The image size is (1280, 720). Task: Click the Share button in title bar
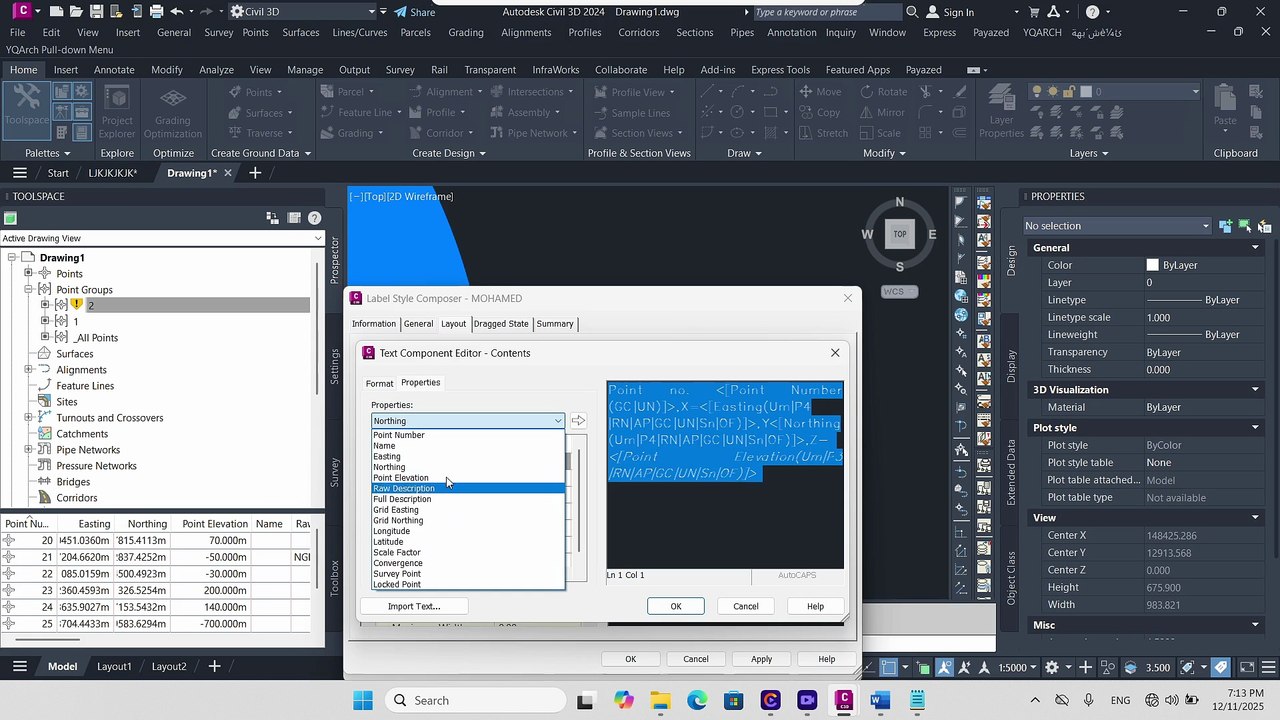(x=414, y=12)
